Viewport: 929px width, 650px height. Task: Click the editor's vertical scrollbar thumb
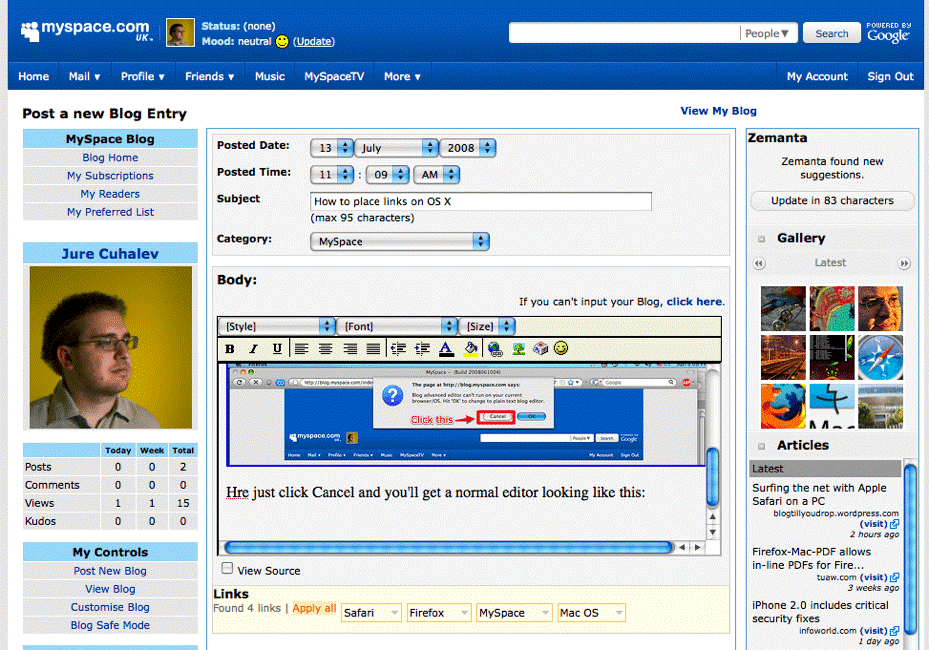(713, 477)
